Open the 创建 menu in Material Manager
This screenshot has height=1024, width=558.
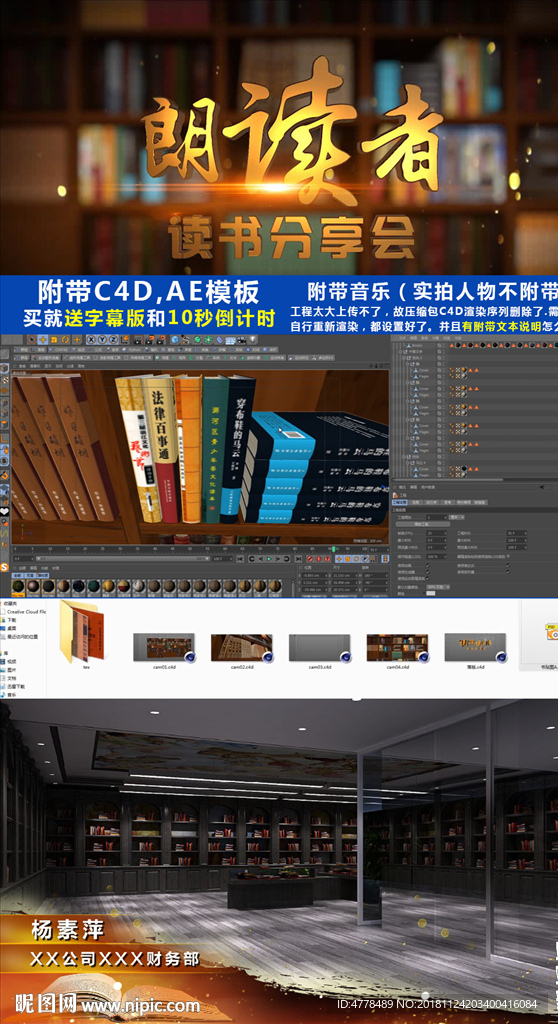click(x=22, y=568)
